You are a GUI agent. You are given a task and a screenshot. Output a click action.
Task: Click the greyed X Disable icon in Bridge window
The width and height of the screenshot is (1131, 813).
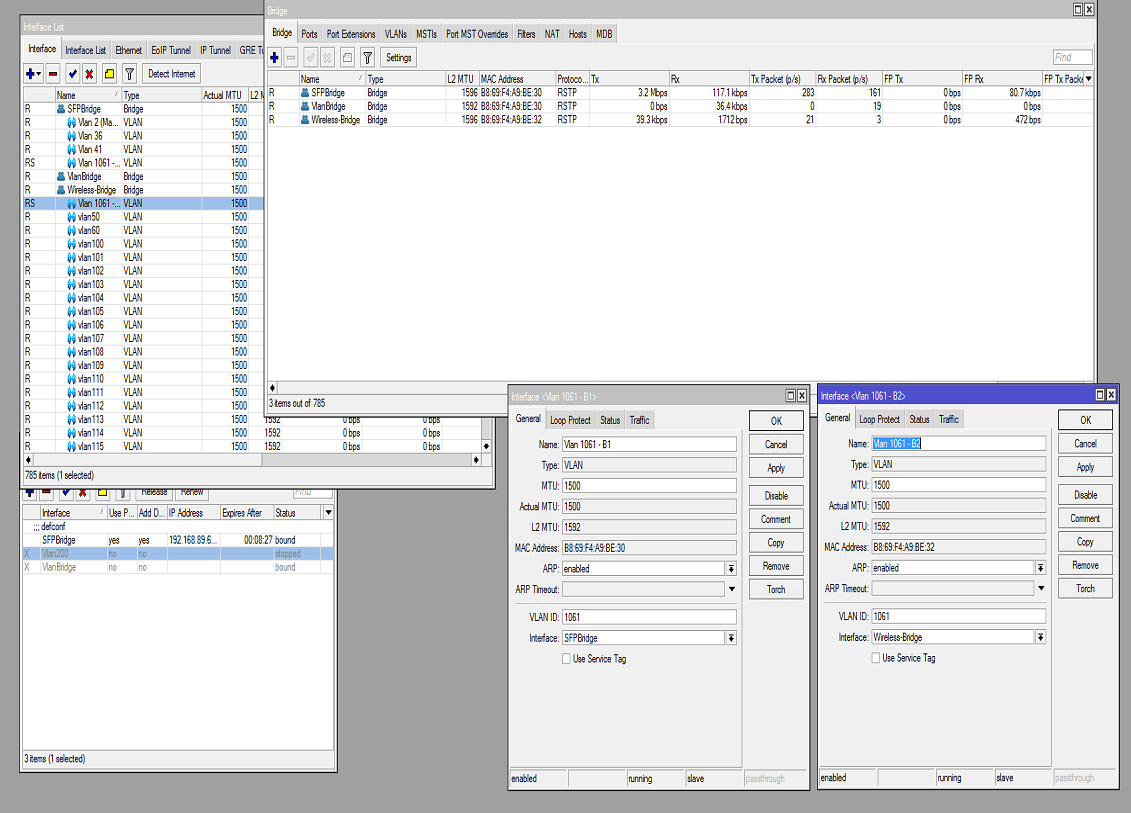(327, 58)
